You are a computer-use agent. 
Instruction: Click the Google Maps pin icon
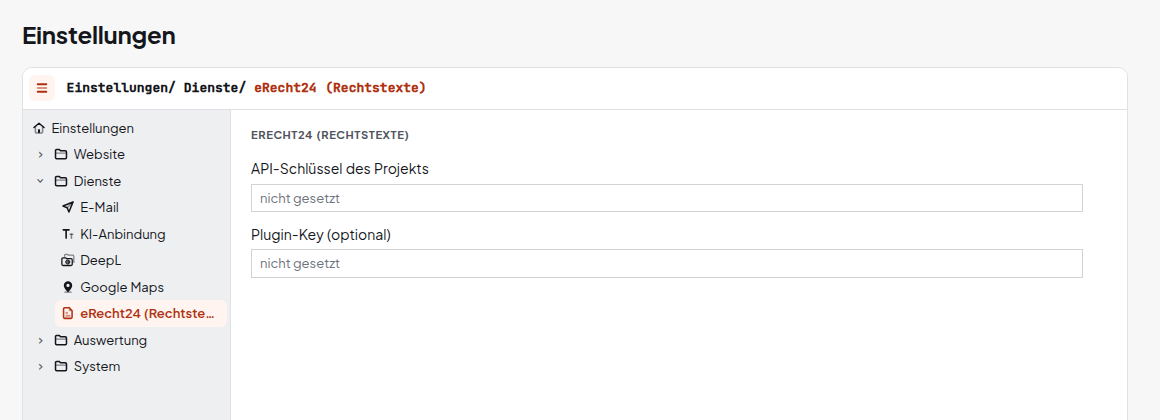(x=68, y=287)
